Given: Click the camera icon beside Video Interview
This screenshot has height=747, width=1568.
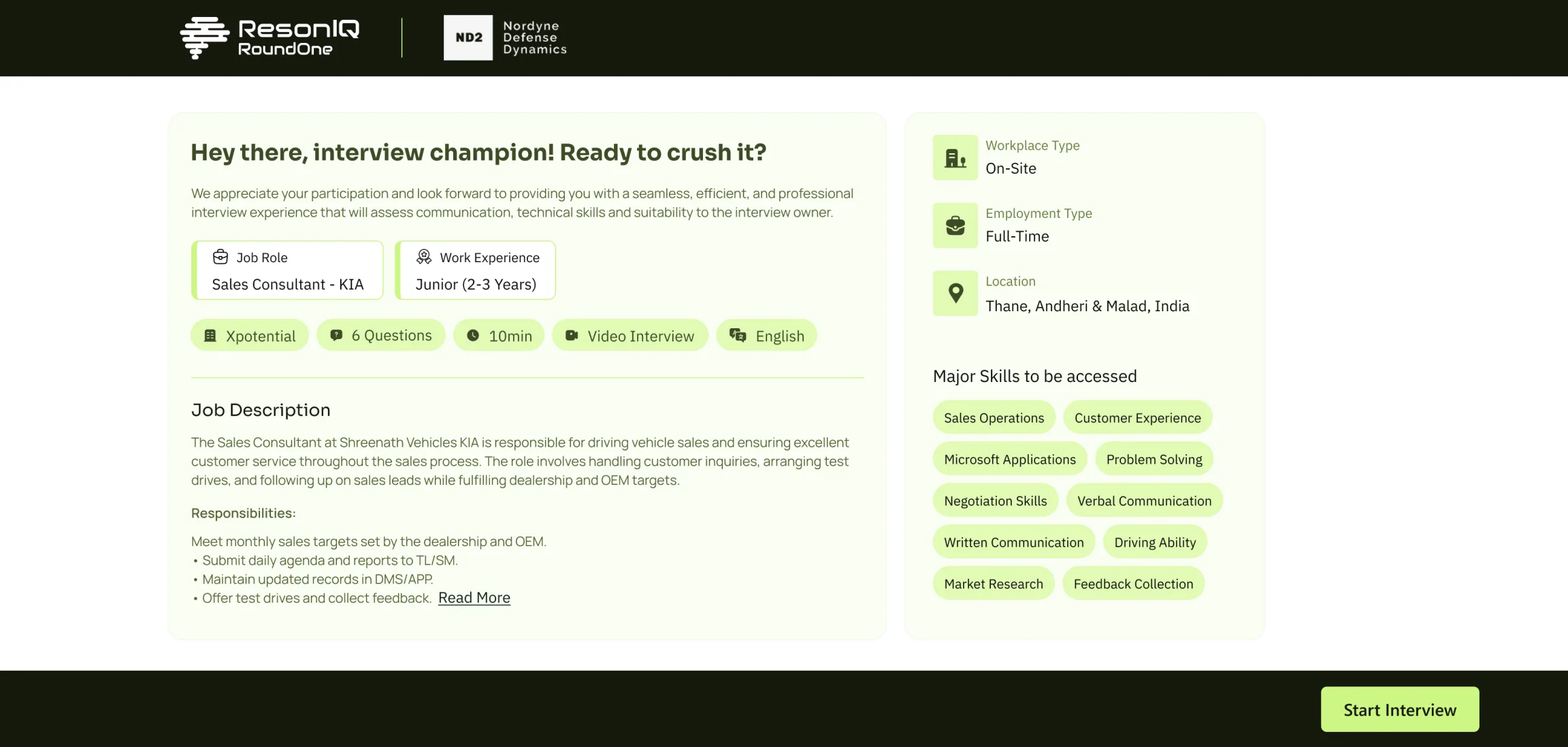Looking at the screenshot, I should tap(572, 335).
